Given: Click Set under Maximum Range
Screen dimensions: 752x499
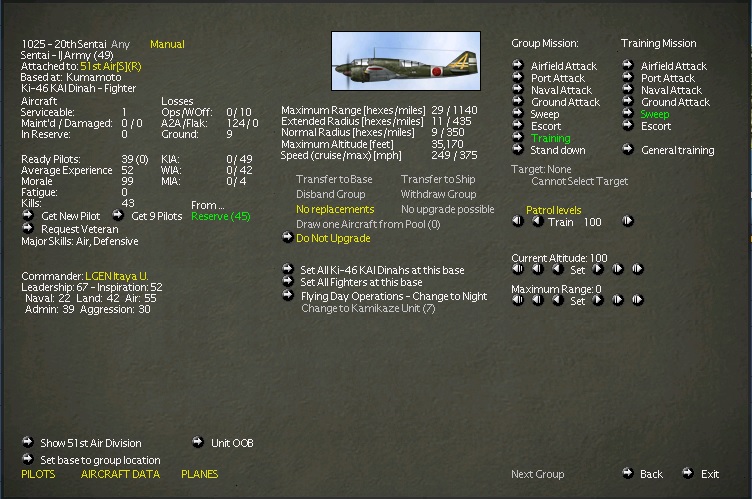Looking at the screenshot, I should point(577,301).
